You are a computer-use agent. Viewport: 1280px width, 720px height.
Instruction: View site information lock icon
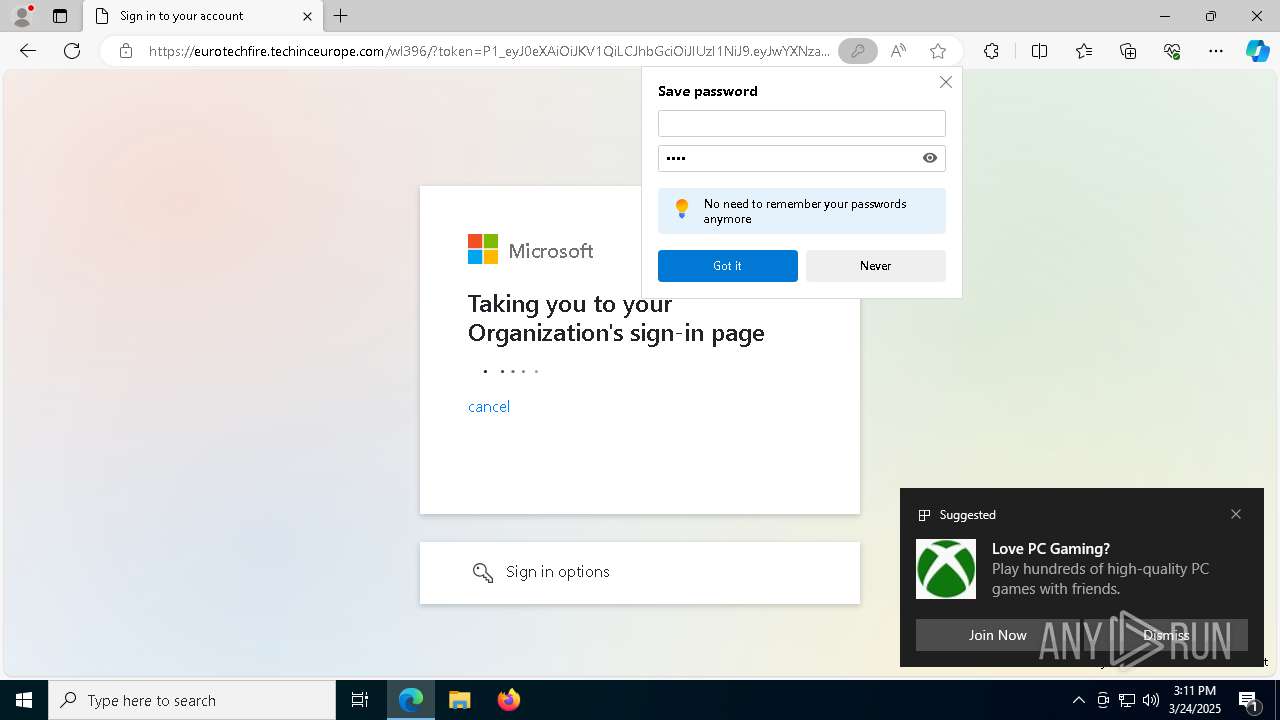(x=126, y=51)
